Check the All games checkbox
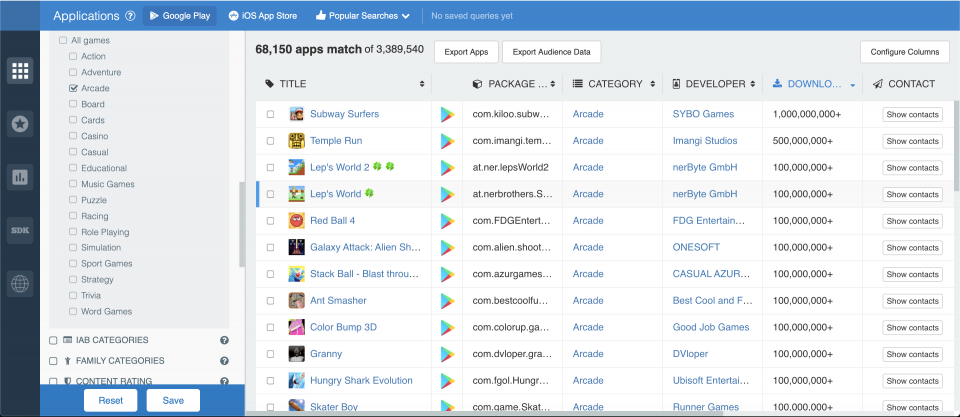Image resolution: width=960 pixels, height=417 pixels. coord(63,40)
